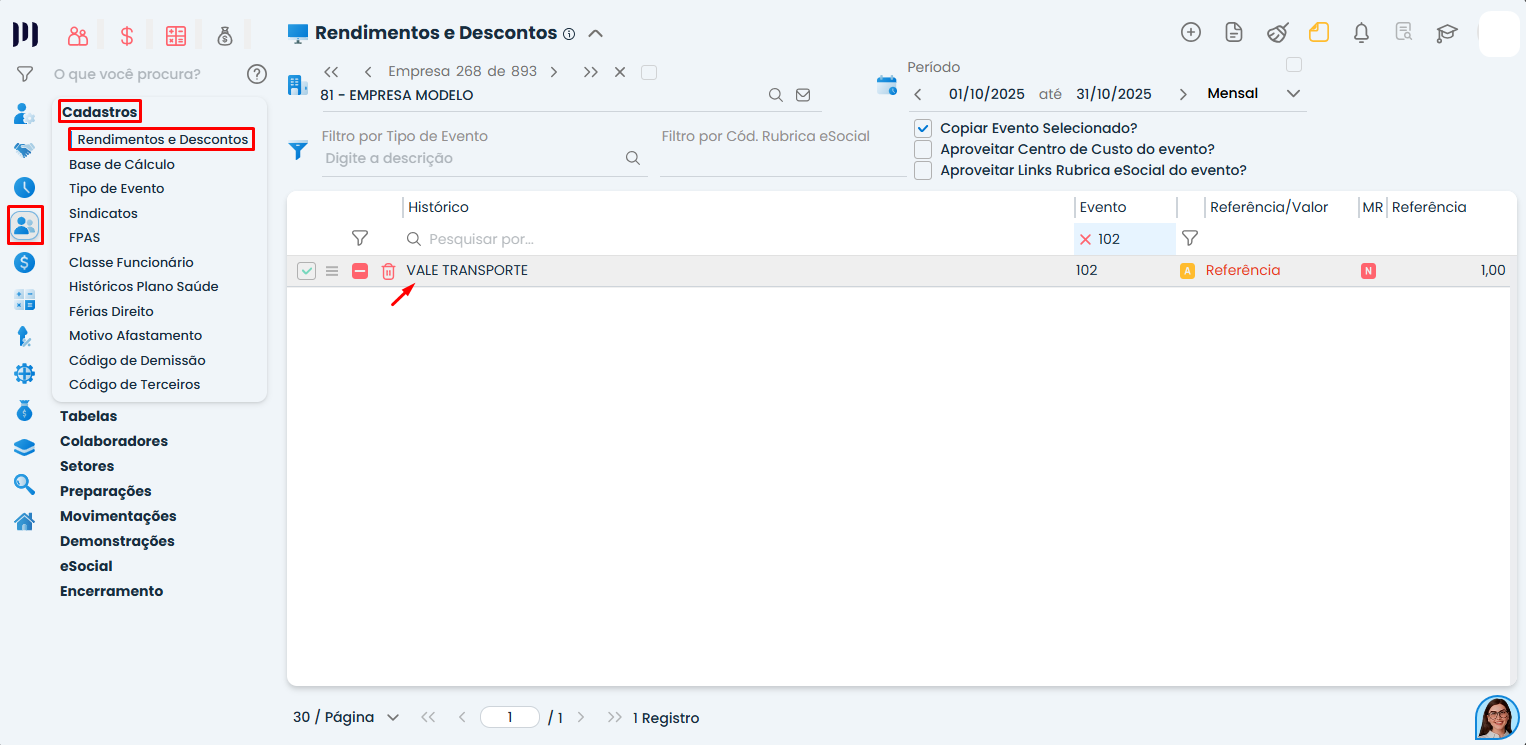Open the pink calculator module in top bar
This screenshot has height=745, width=1526.
click(x=176, y=36)
